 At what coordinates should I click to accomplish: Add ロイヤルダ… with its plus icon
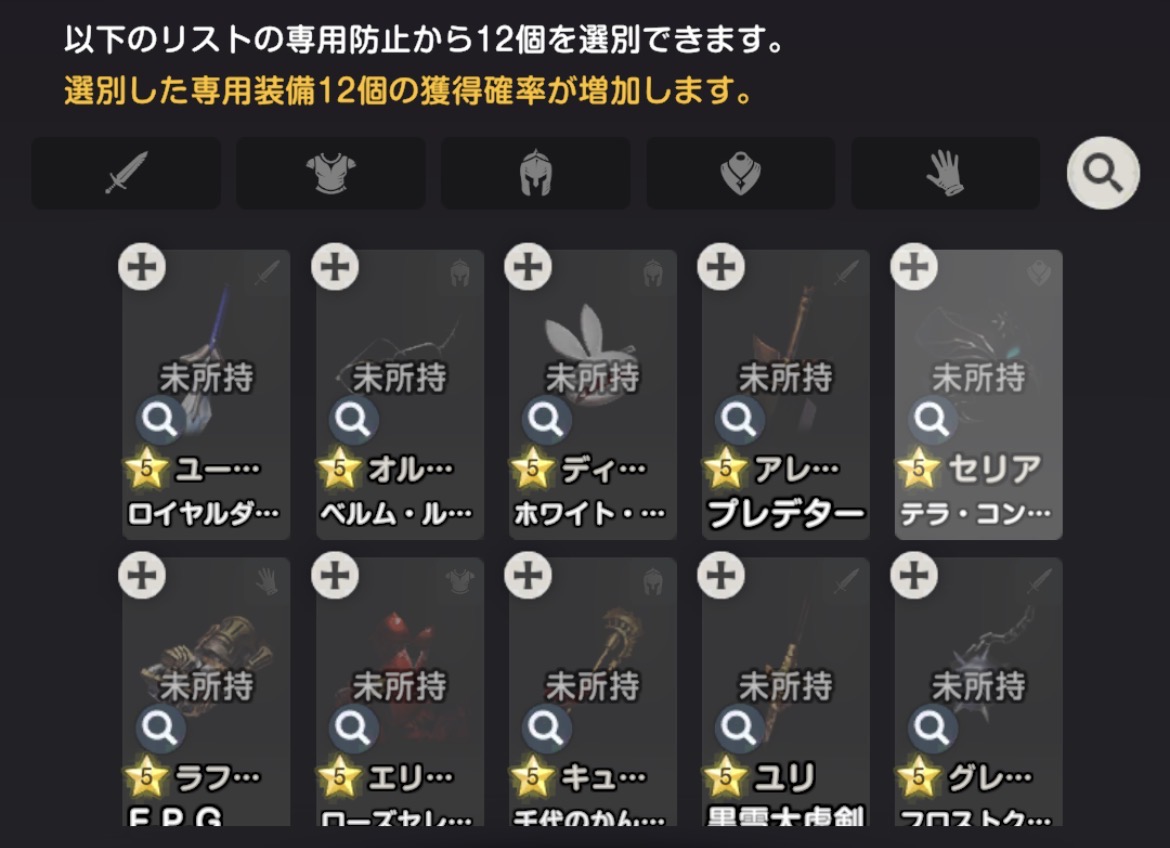click(142, 267)
